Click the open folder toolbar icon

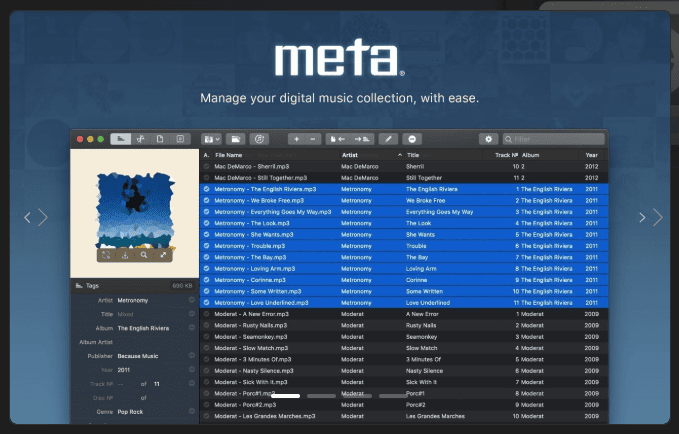pos(236,139)
